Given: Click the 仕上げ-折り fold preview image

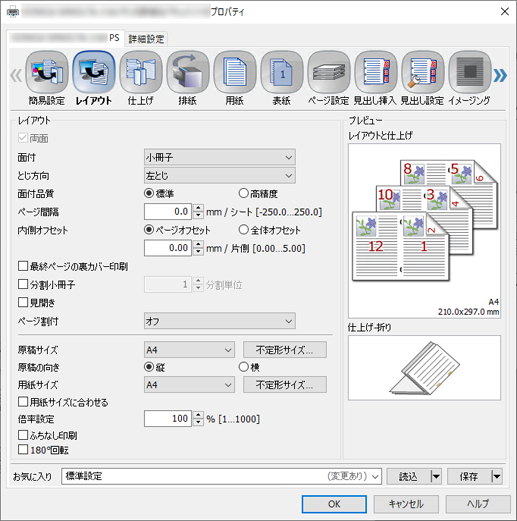Looking at the screenshot, I should point(424,368).
